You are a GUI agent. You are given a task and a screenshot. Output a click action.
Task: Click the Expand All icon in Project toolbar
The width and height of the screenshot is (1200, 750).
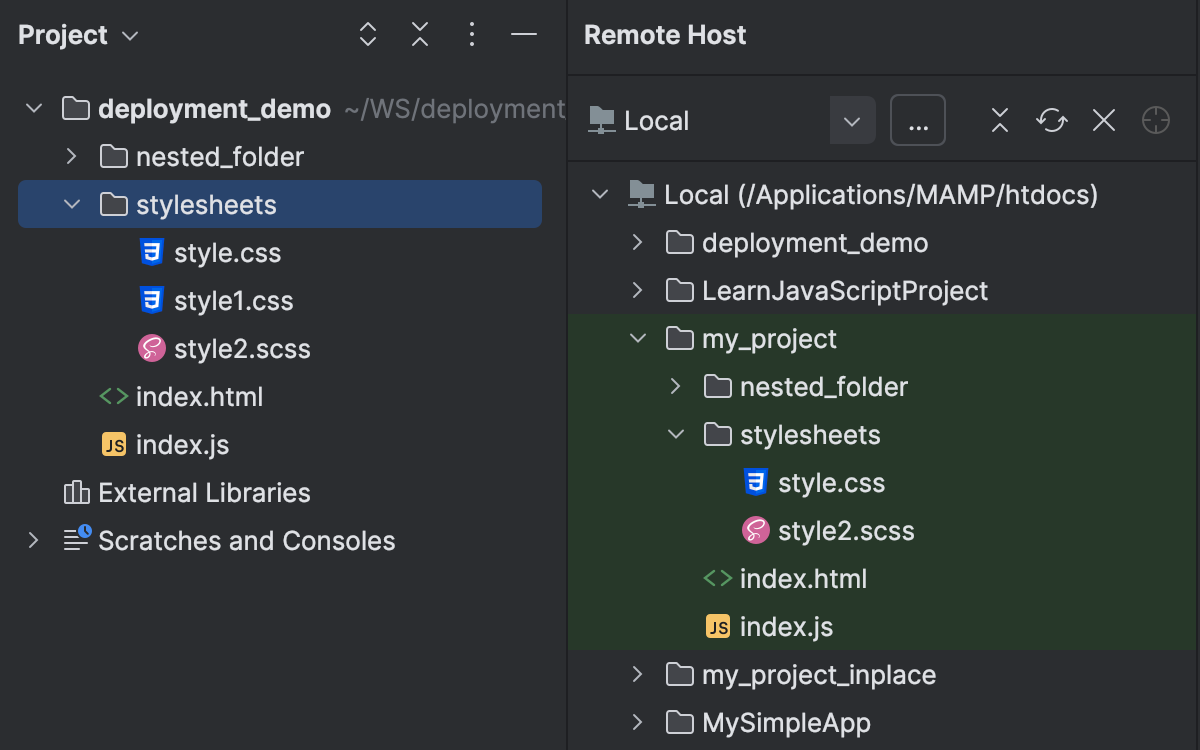367,34
